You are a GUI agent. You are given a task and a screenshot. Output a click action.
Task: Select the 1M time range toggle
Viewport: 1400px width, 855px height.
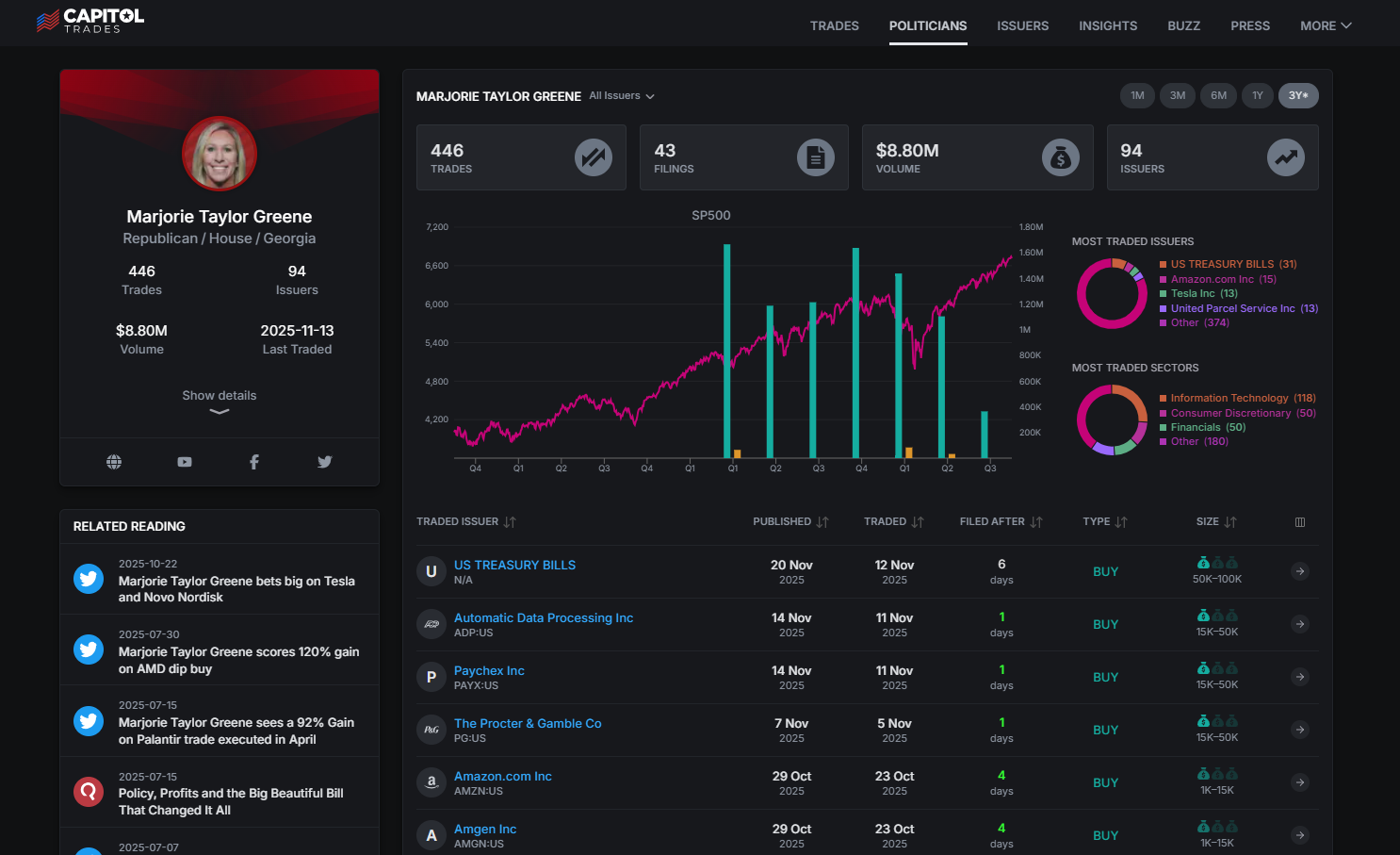1137,96
